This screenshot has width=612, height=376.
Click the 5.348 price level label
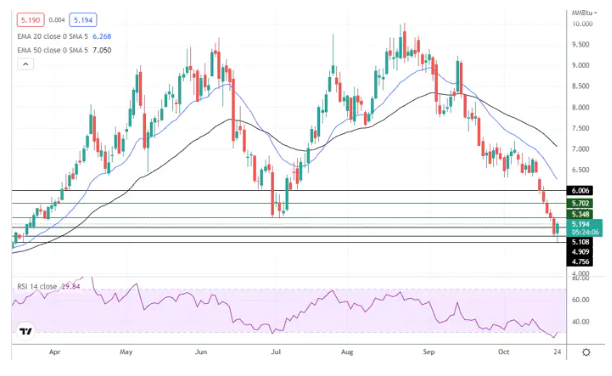[580, 214]
